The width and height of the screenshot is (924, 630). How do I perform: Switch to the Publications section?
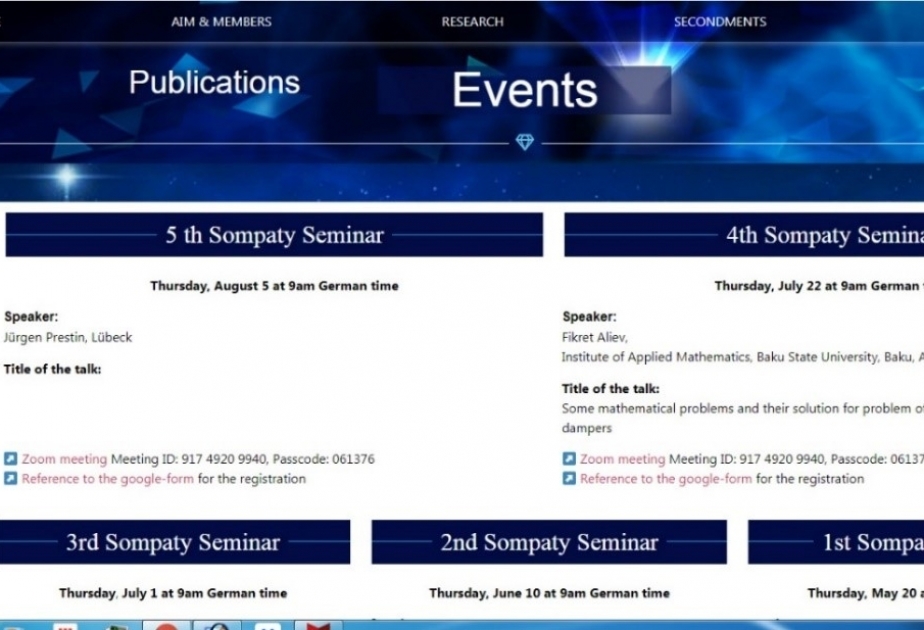[x=214, y=82]
